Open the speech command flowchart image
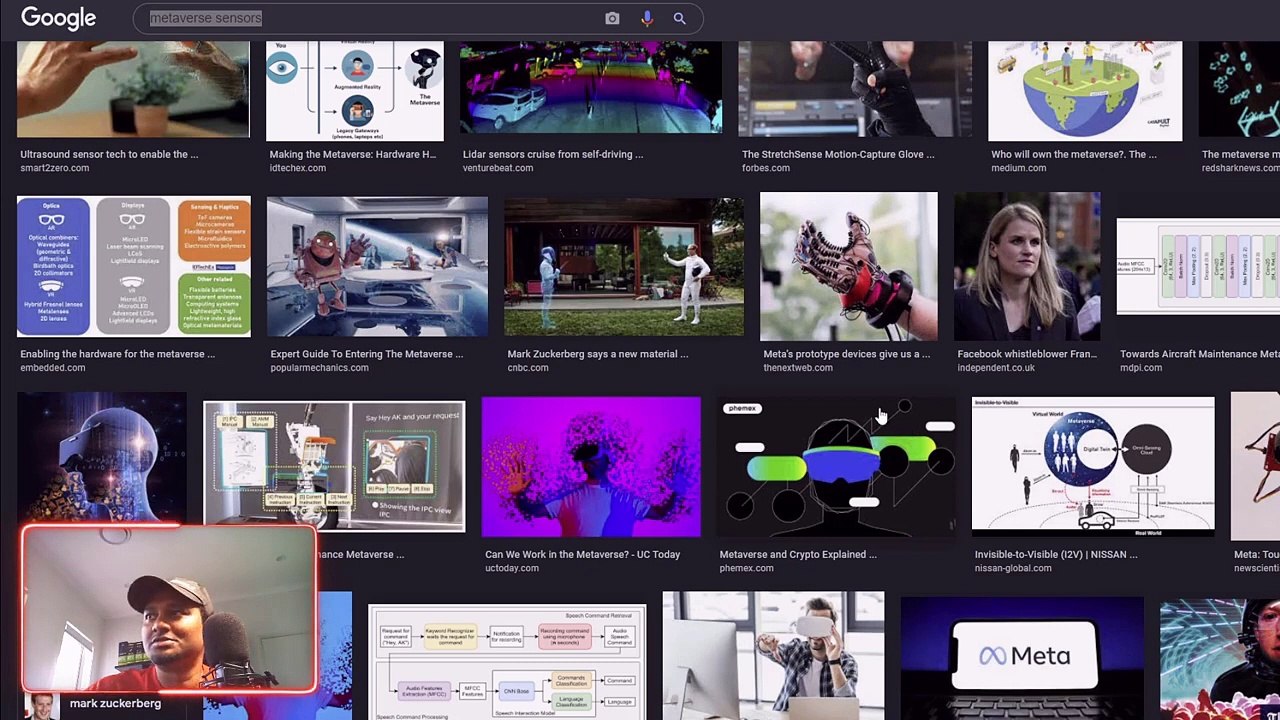 507,662
